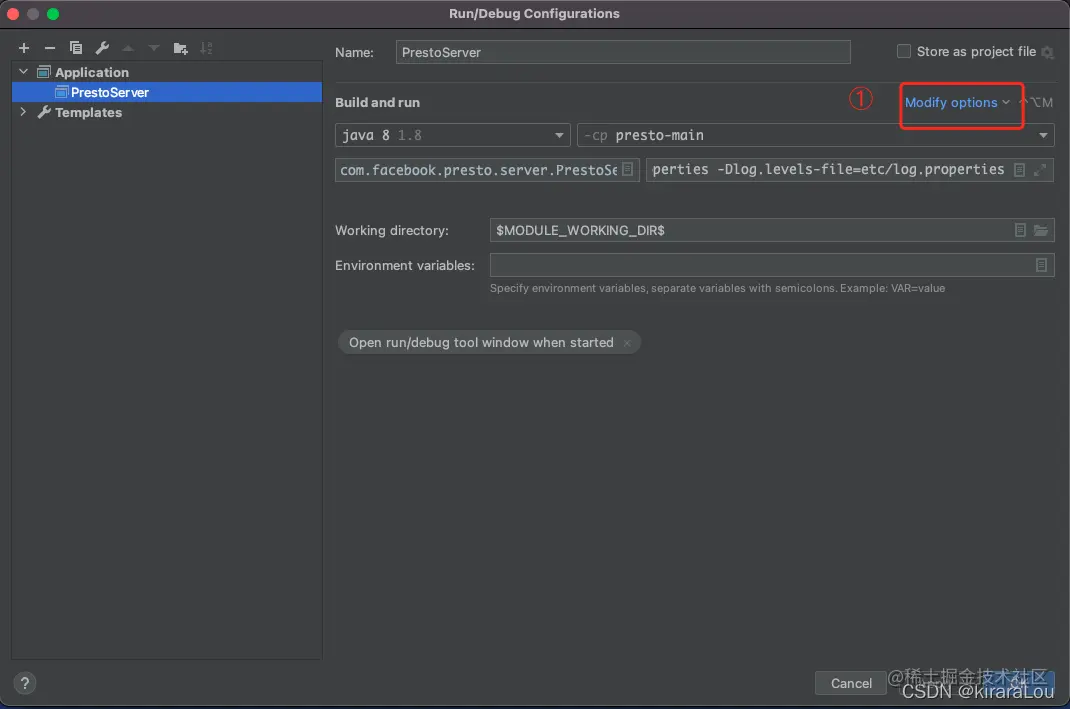Remove 'Open run/debug tool window' chip
The height and width of the screenshot is (709, 1070).
(x=627, y=343)
